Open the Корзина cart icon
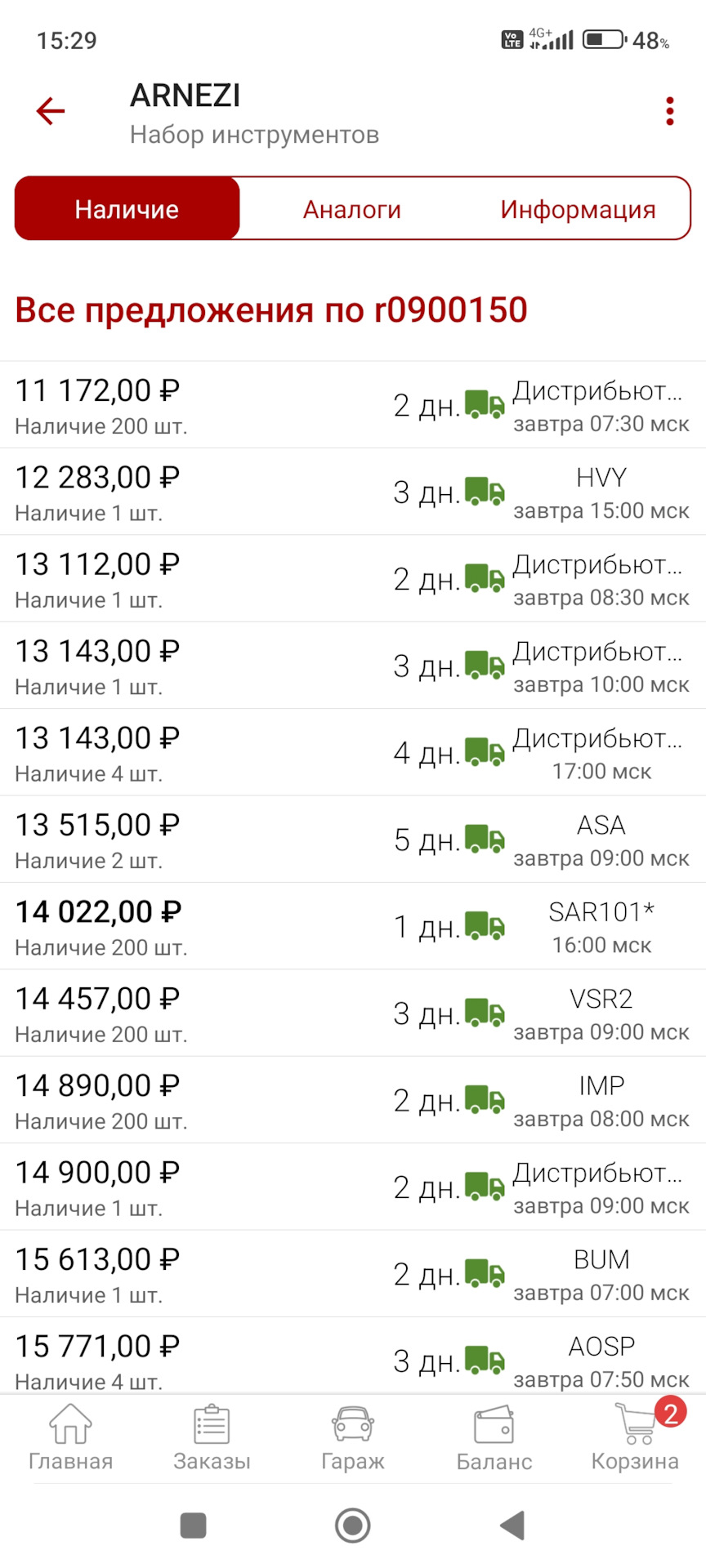 point(636,1427)
